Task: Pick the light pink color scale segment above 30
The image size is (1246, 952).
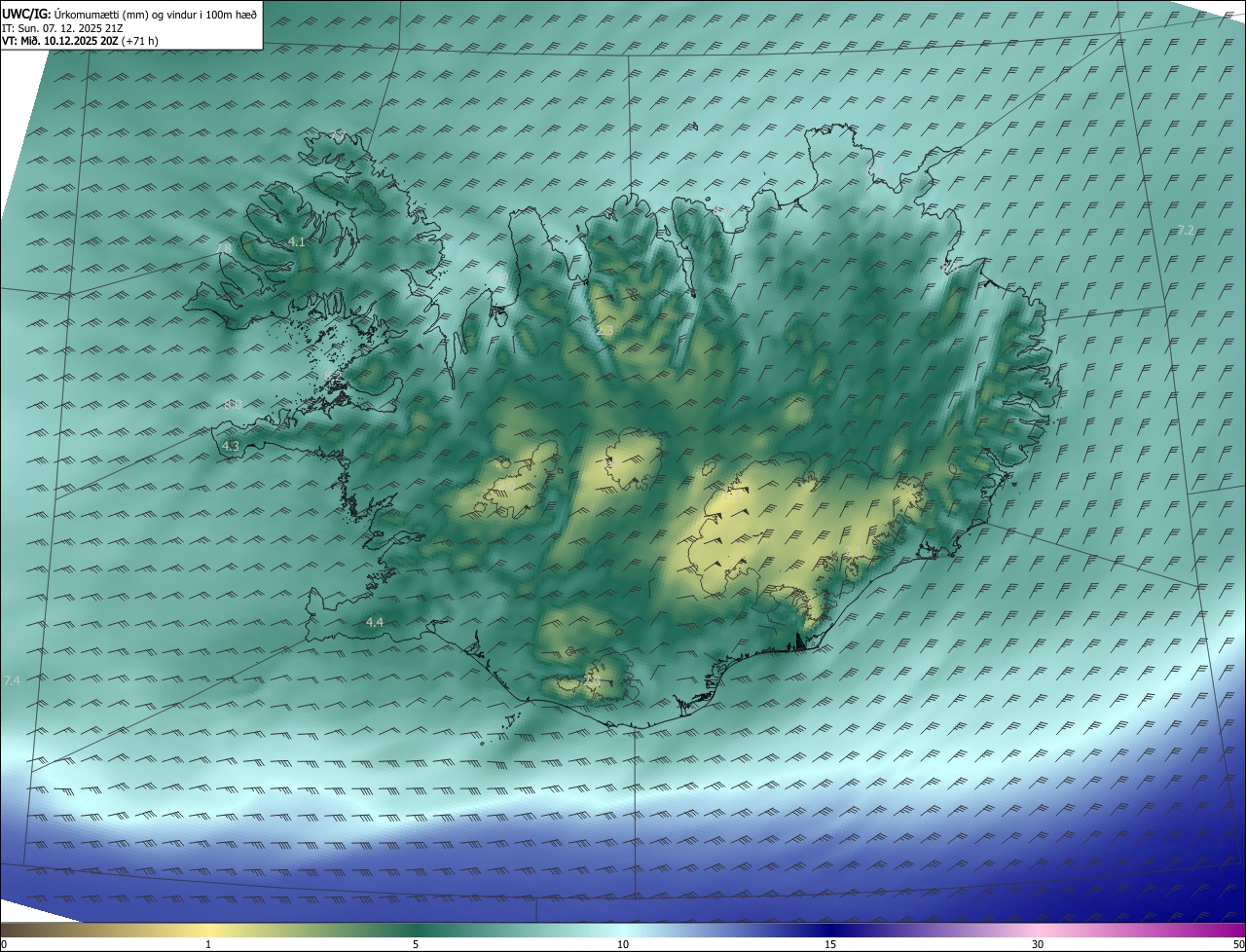Action: (1038, 930)
